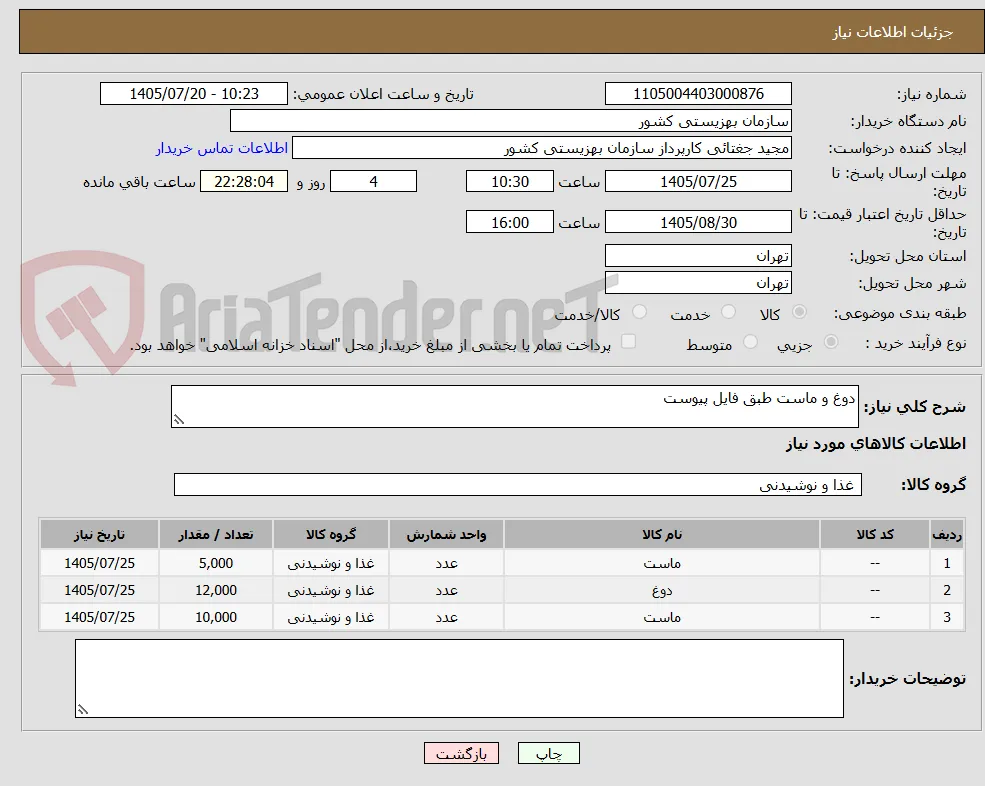Click the ماست name in row 3

661,618
